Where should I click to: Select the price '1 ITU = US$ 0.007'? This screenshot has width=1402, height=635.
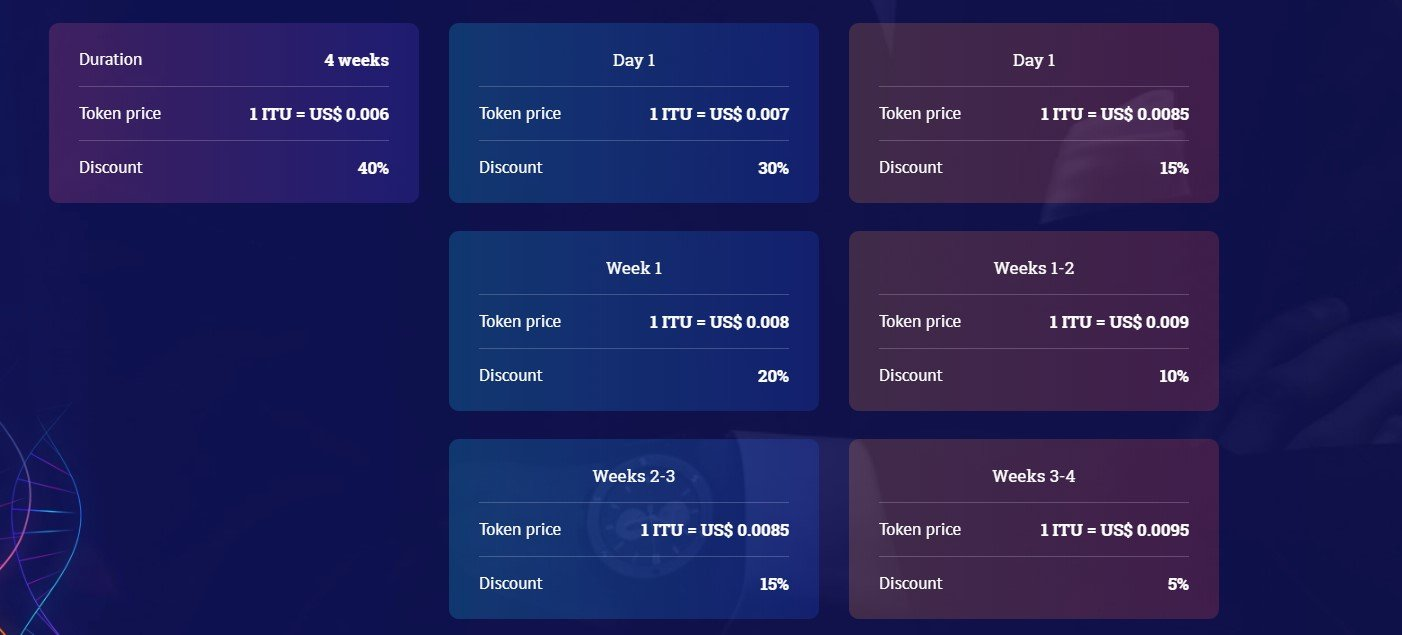[719, 114]
